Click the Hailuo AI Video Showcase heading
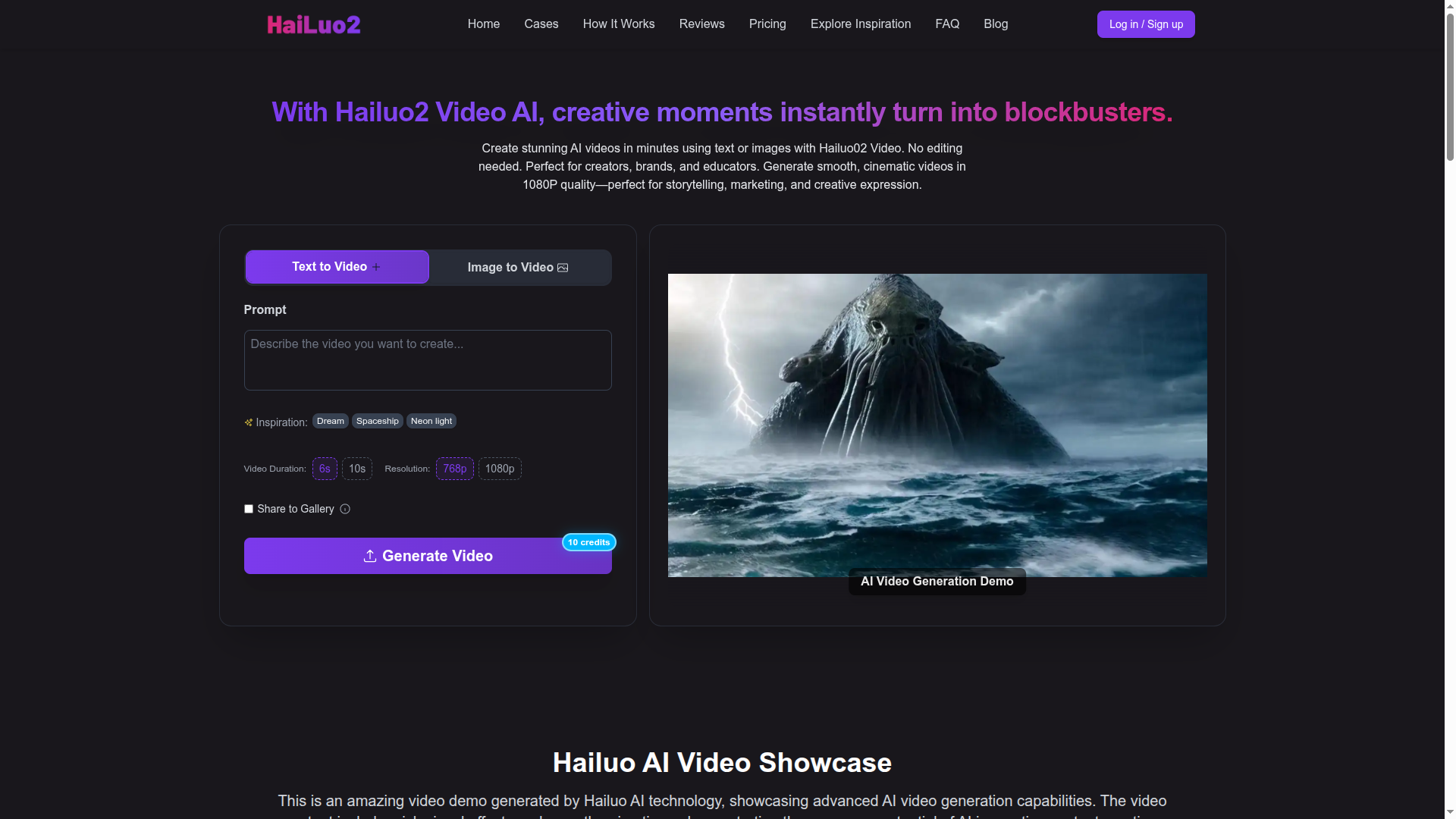Viewport: 1456px width, 819px height. coord(722,763)
